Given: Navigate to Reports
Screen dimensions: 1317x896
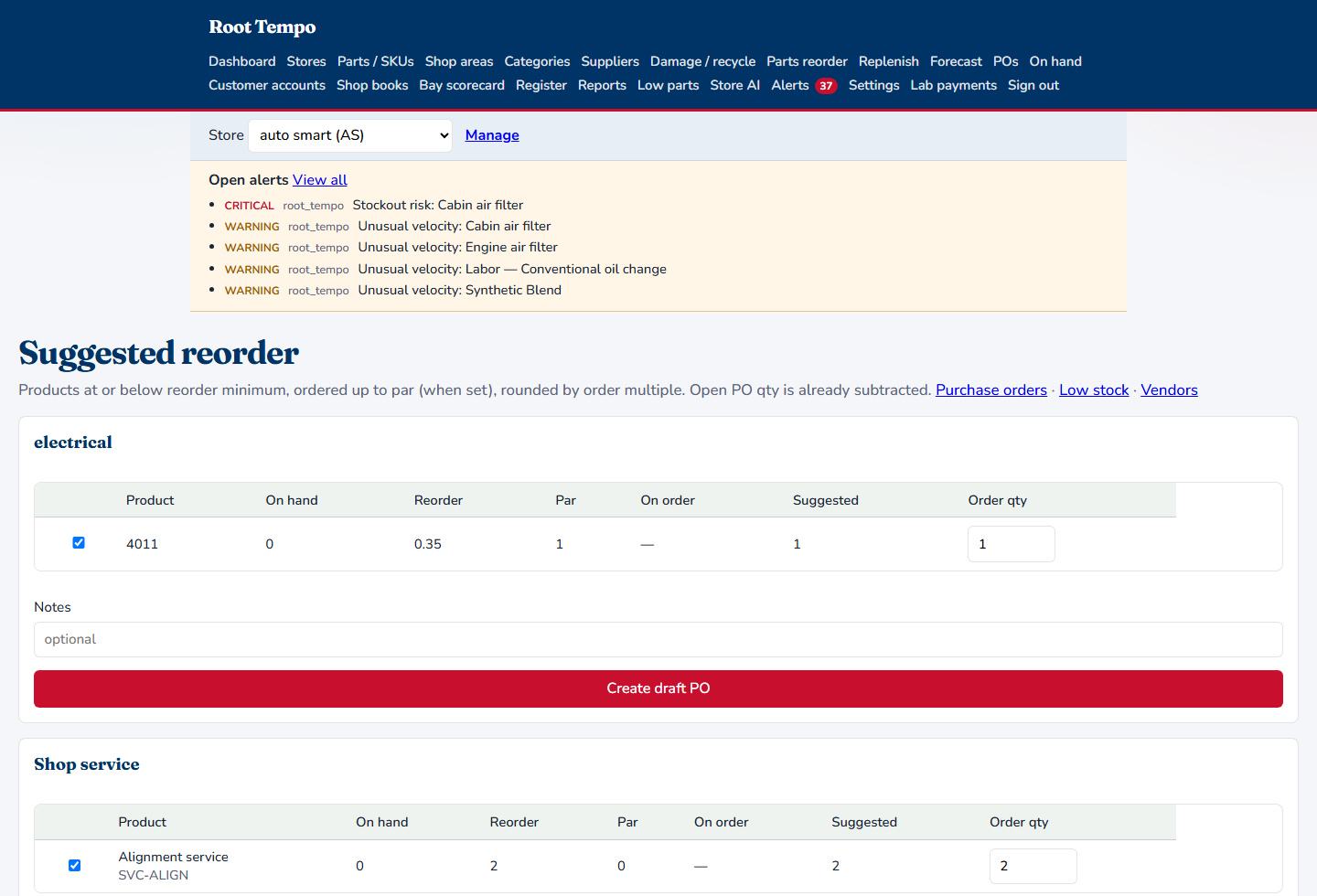Looking at the screenshot, I should click(602, 85).
